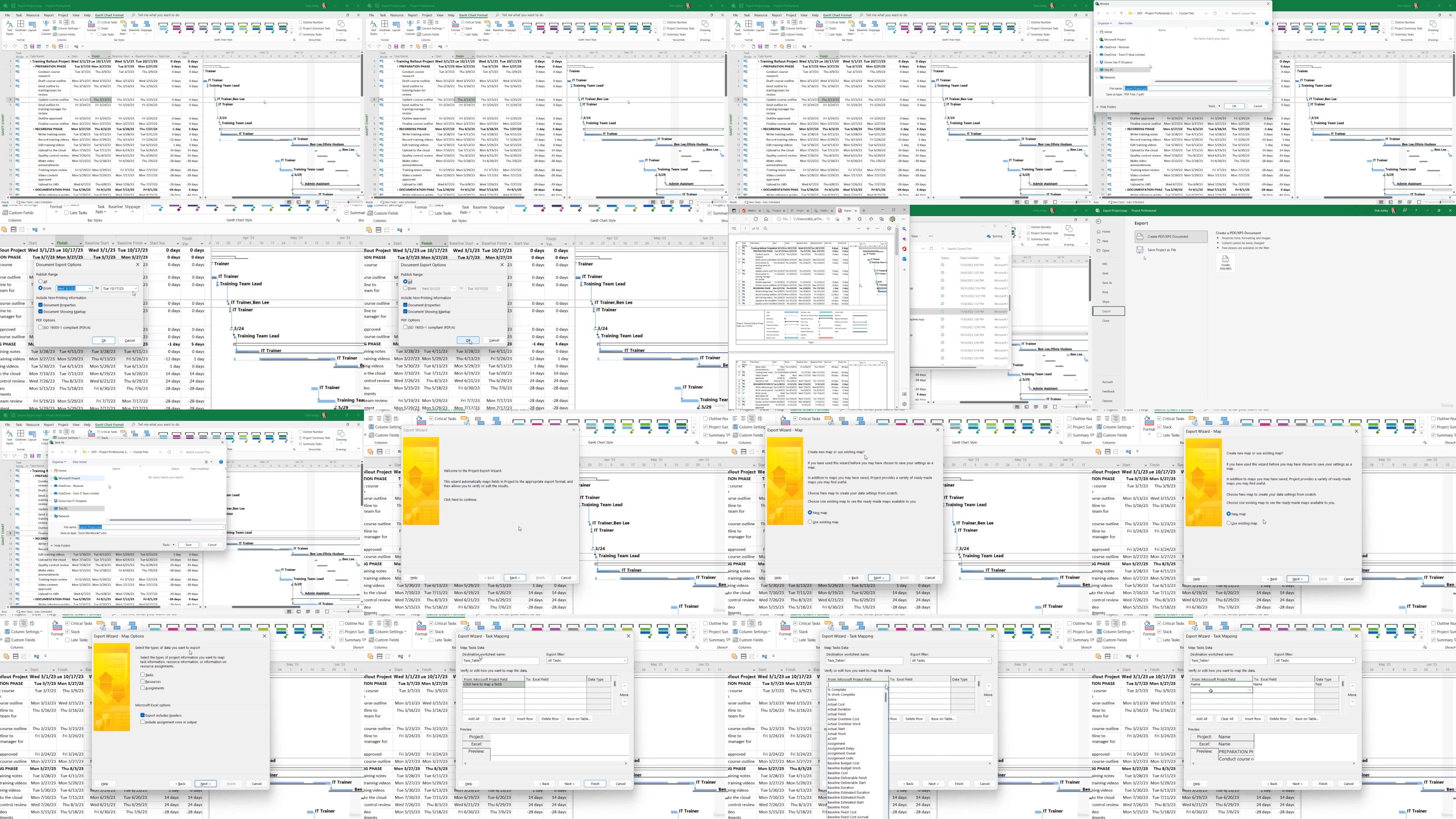Screen dimensions: 1456x819
Task: Open new browser tab with plus icon
Action: (x=863, y=210)
